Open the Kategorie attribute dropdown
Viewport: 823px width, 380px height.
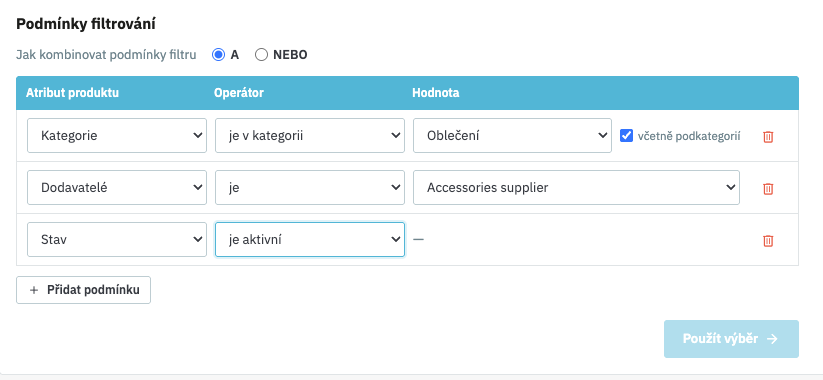tap(117, 135)
